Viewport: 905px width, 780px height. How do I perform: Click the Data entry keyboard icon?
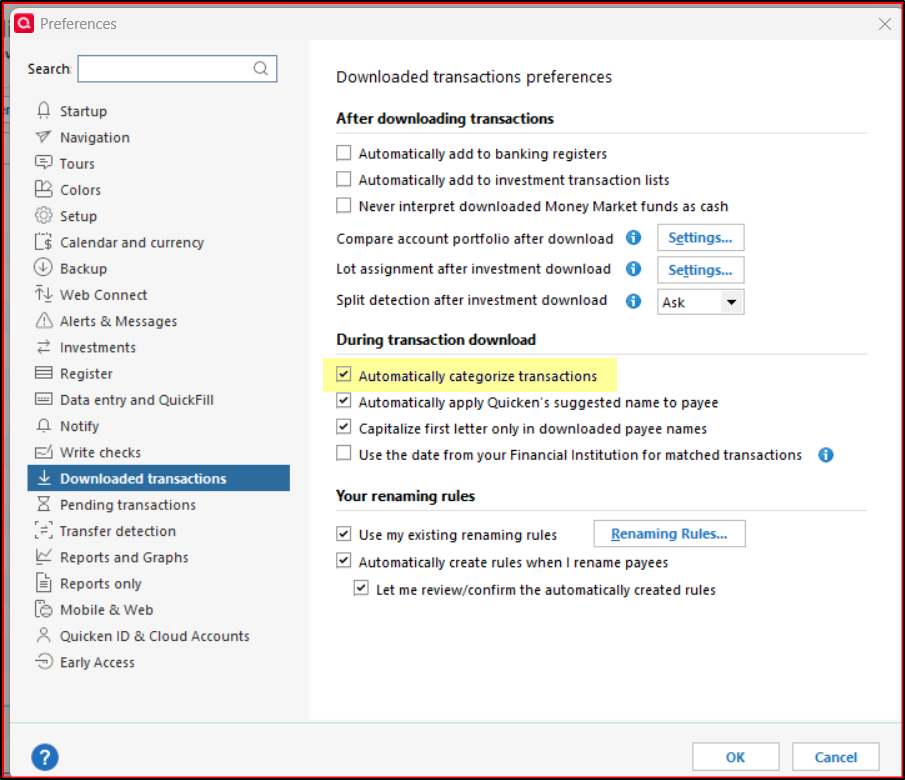tap(43, 399)
